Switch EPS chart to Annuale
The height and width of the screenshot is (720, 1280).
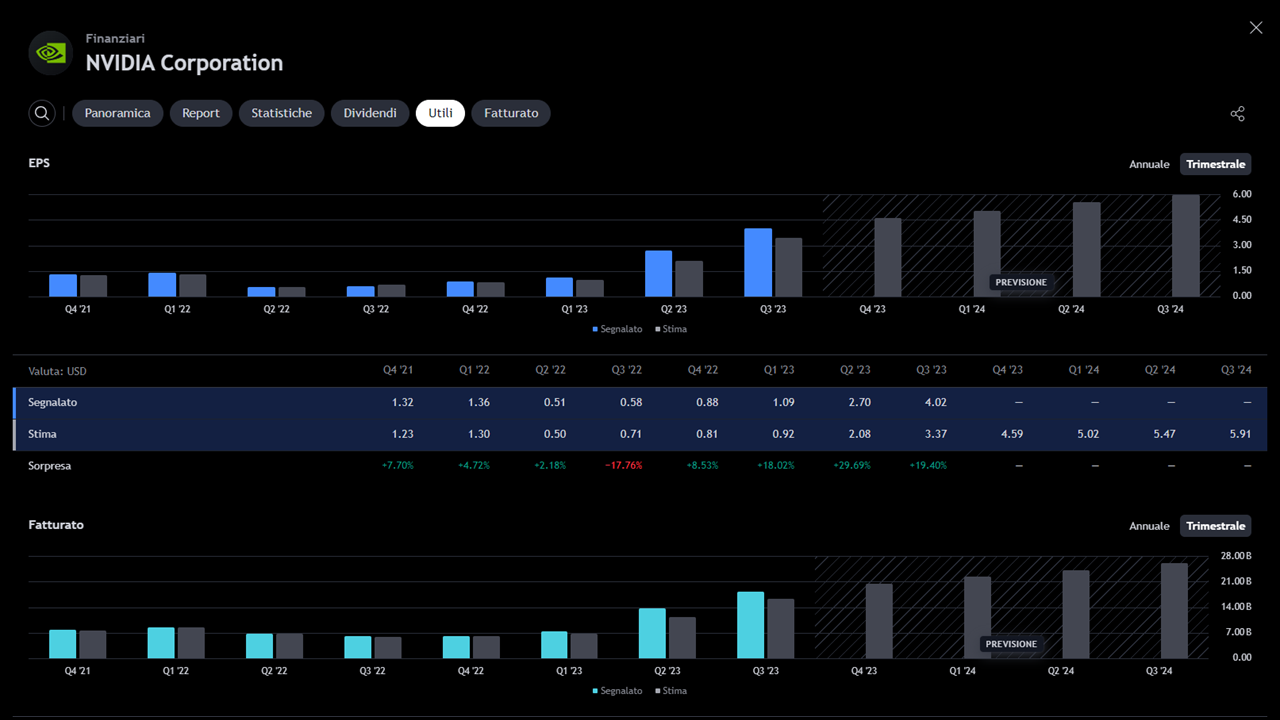(1149, 164)
